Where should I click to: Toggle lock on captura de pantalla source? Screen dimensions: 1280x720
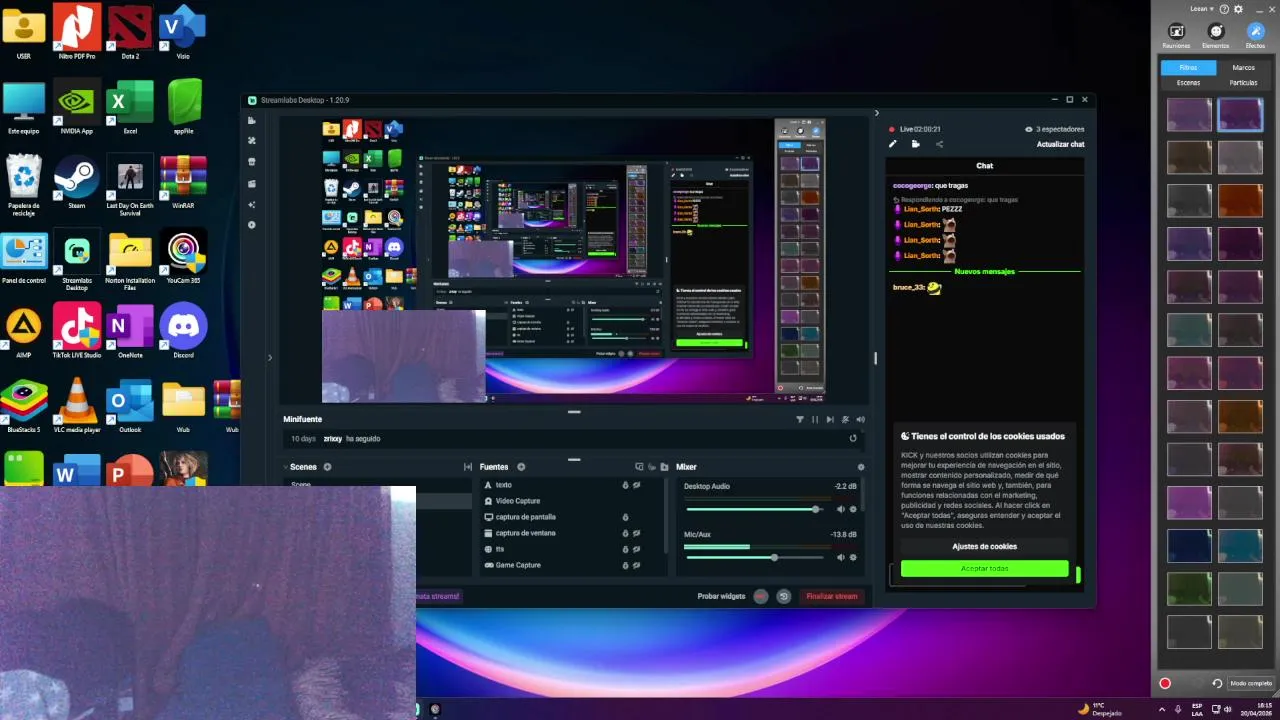point(626,517)
